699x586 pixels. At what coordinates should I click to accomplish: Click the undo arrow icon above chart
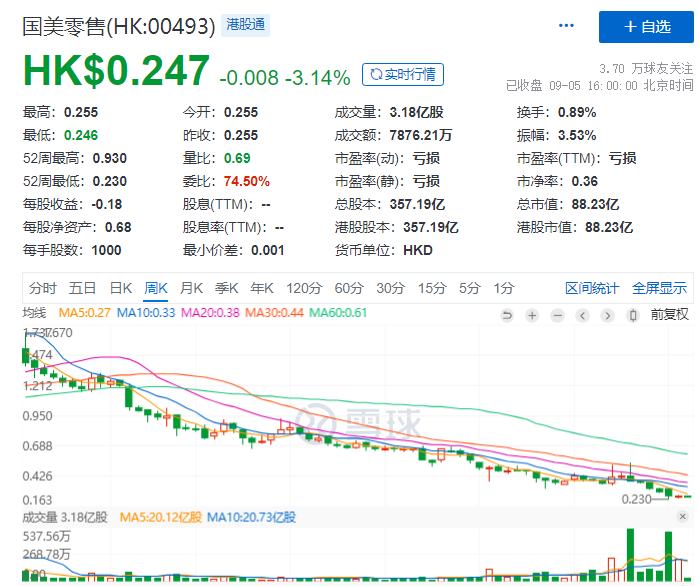point(507,315)
